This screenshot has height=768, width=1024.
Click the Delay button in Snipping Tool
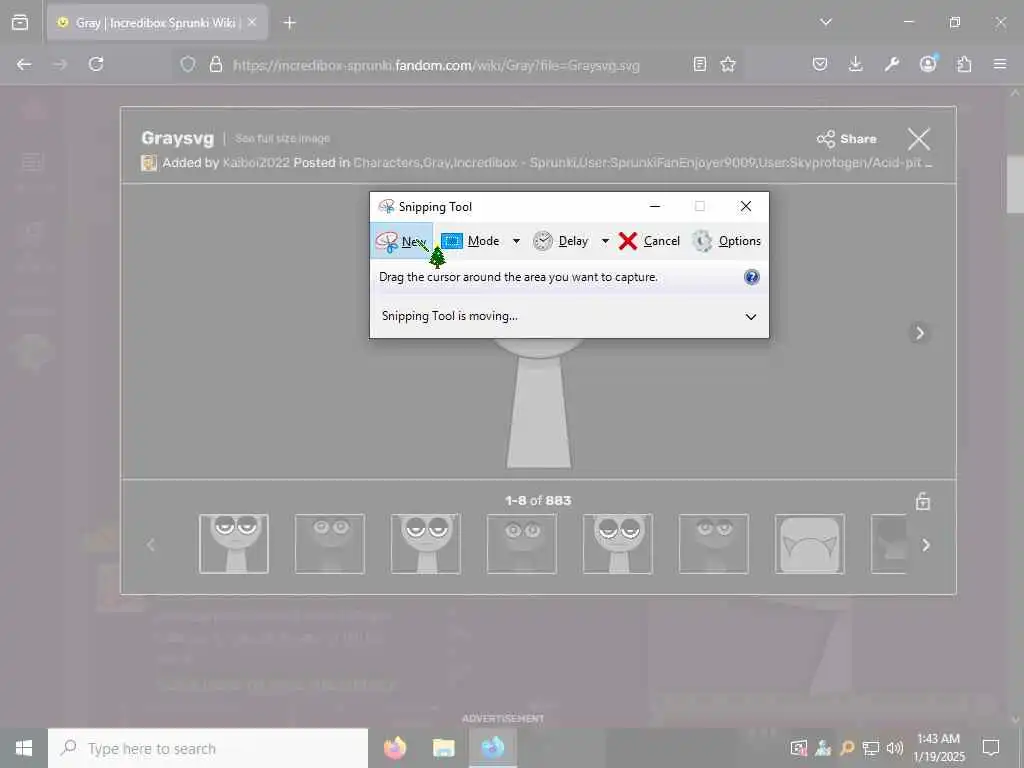tap(562, 241)
